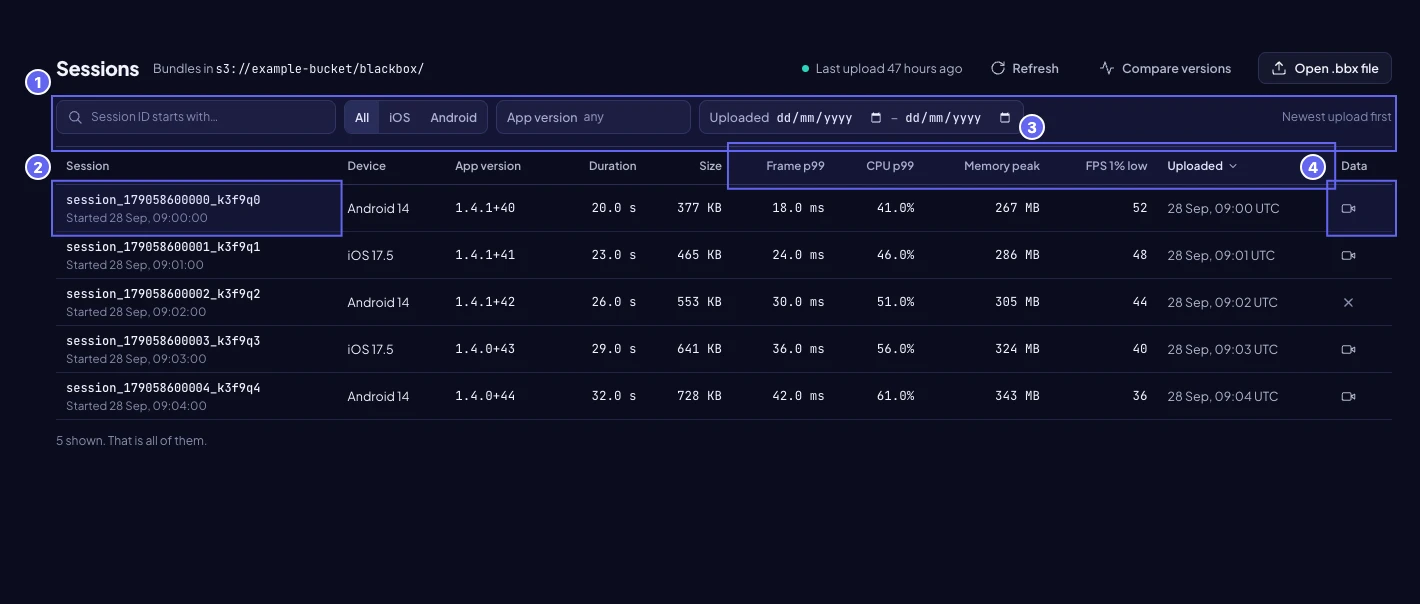Click the 51.0% CPU p99 value
This screenshot has height=604, width=1420.
pyautogui.click(x=895, y=302)
